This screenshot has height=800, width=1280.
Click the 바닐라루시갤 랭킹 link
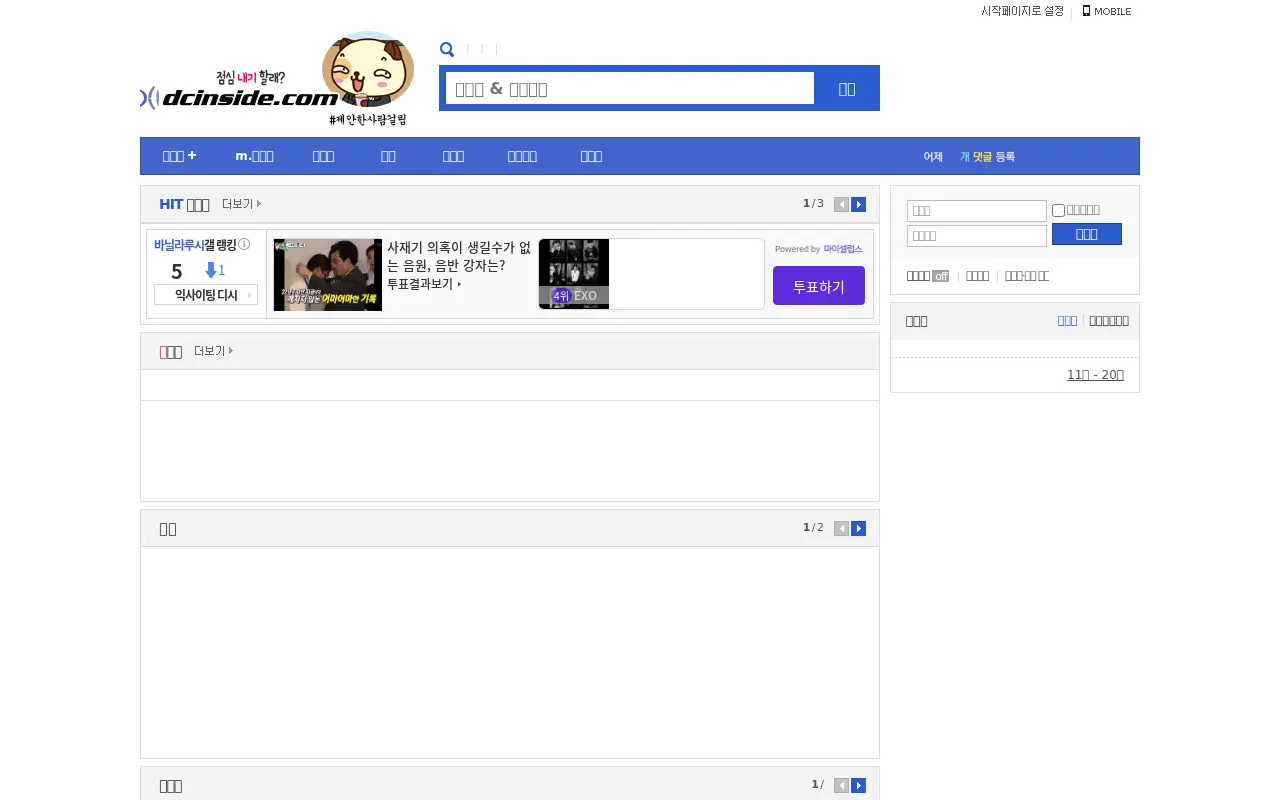195,244
